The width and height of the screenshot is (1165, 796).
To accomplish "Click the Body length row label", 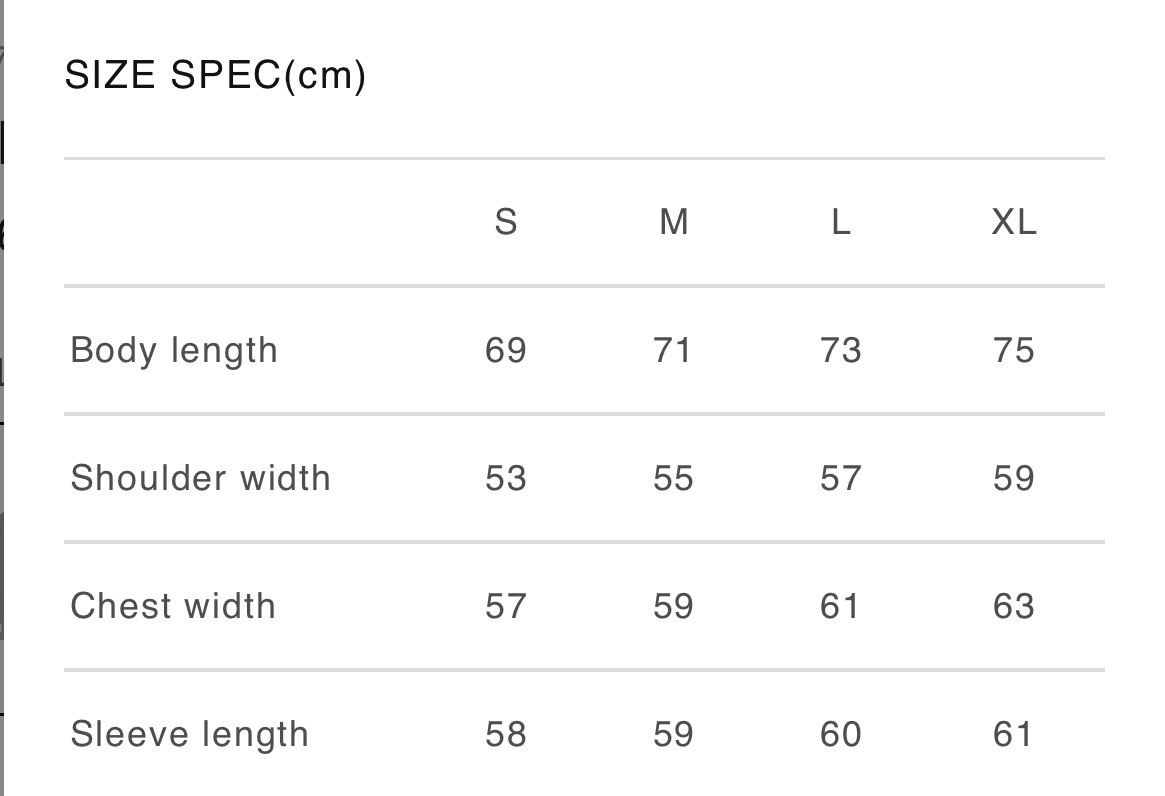I will (174, 351).
